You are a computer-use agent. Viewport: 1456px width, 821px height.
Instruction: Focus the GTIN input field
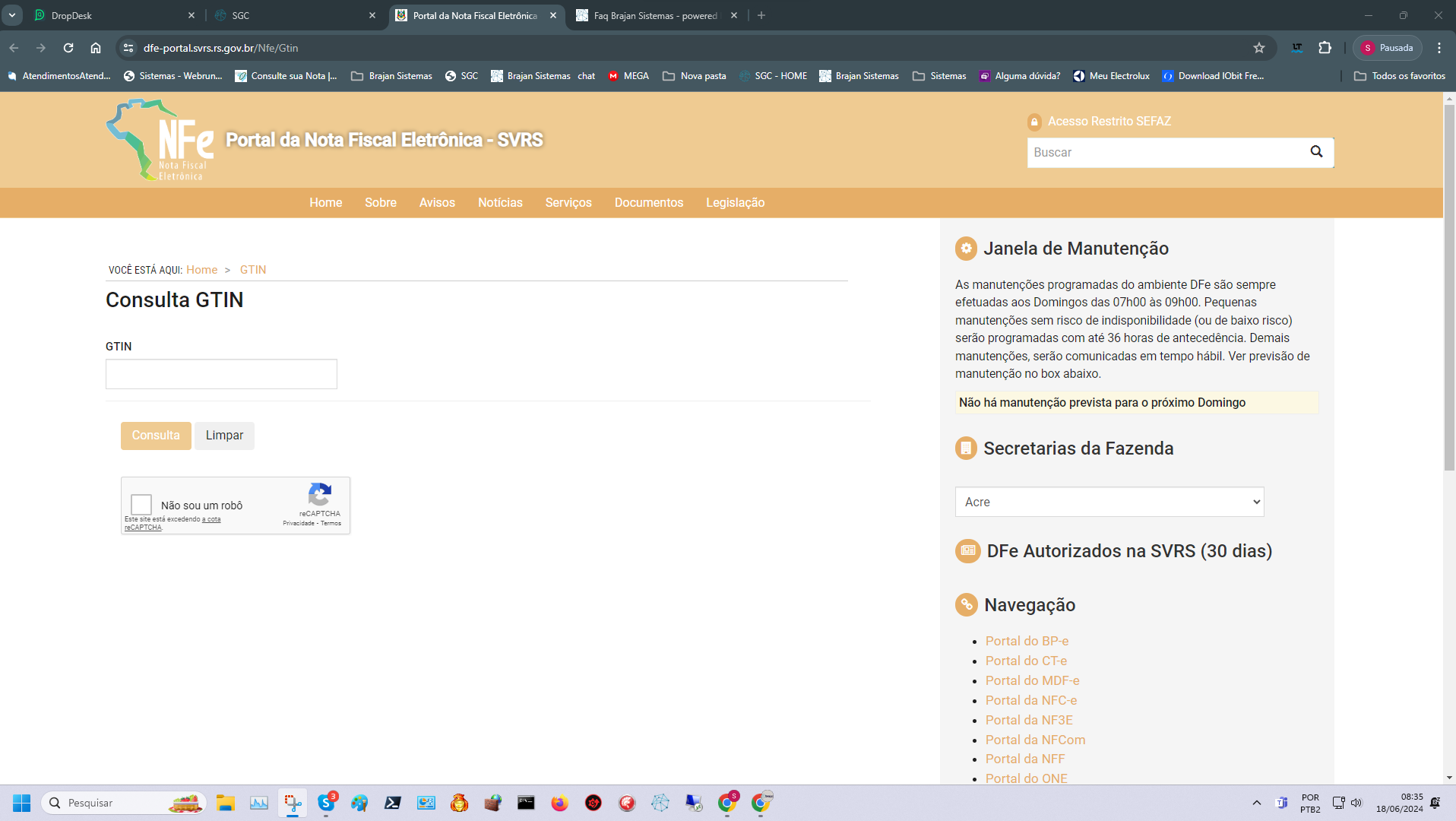coord(221,374)
